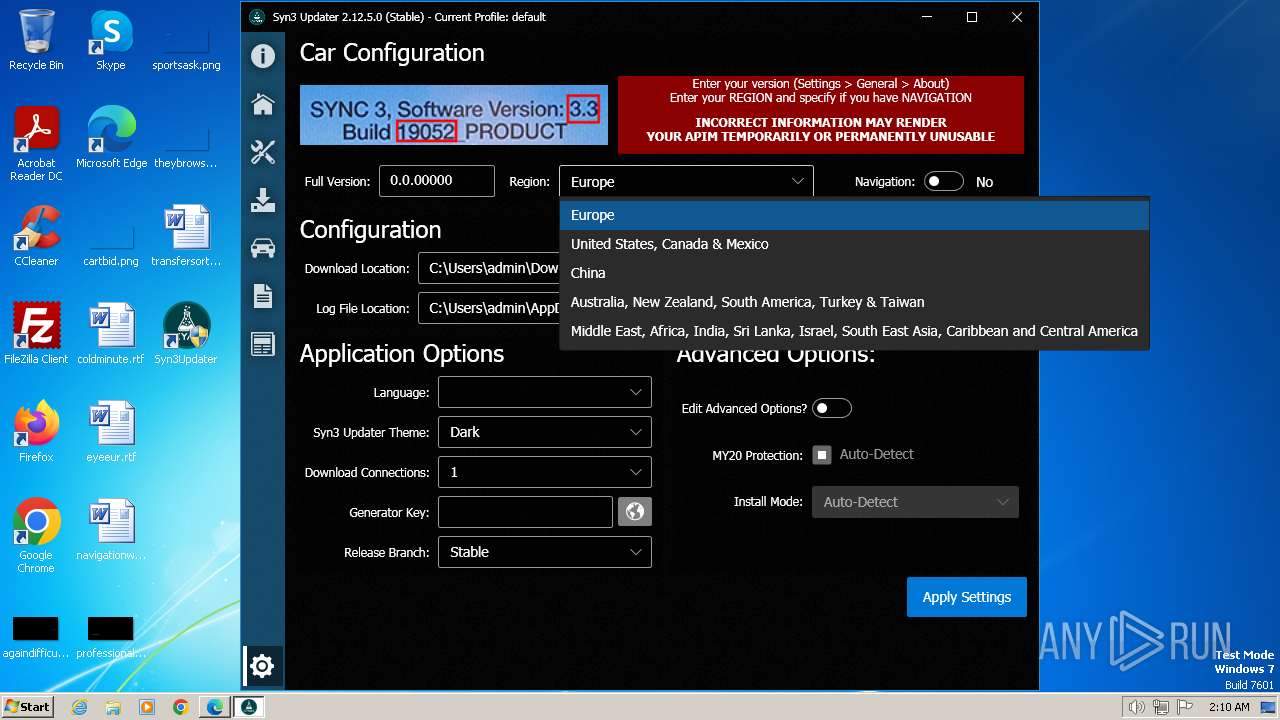
Task: Click the taskbar clock showing 2:10 AM
Action: [x=1229, y=707]
